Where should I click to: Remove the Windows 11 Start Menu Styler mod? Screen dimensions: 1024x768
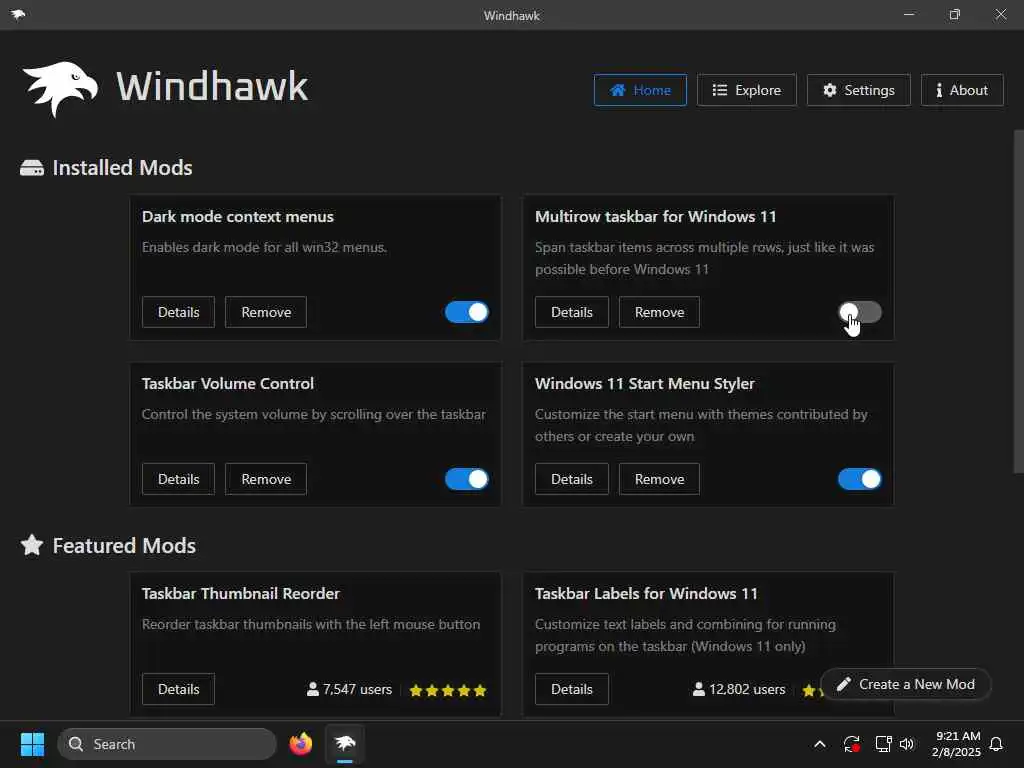[659, 479]
